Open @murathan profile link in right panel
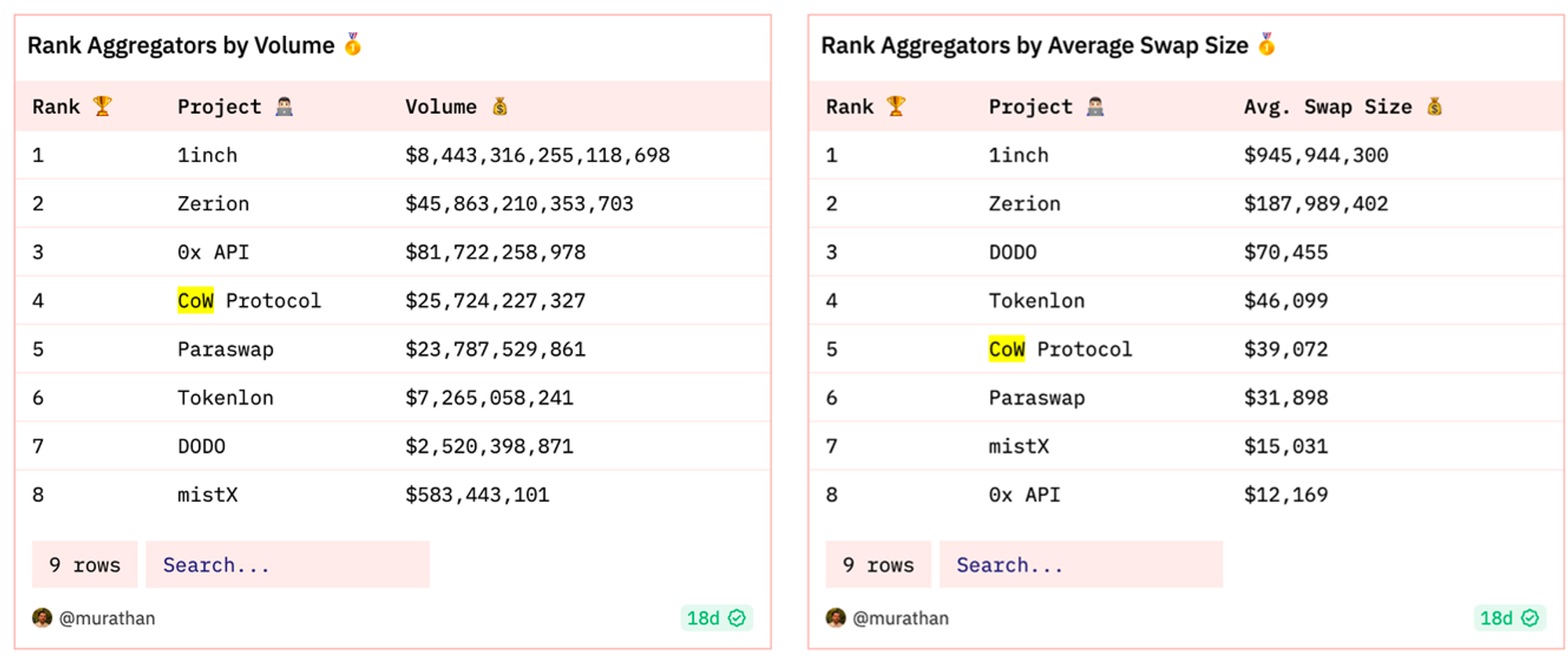Image resolution: width=1568 pixels, height=663 pixels. (900, 618)
